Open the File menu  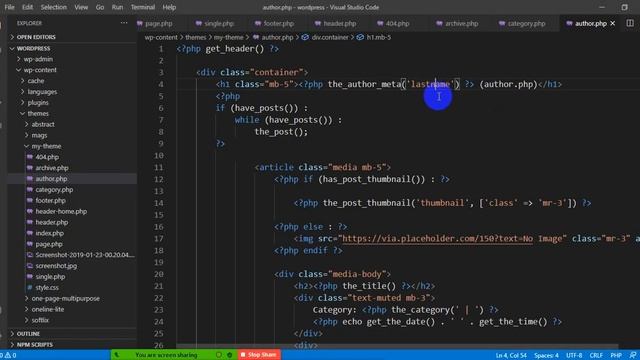pyautogui.click(x=9, y=7)
